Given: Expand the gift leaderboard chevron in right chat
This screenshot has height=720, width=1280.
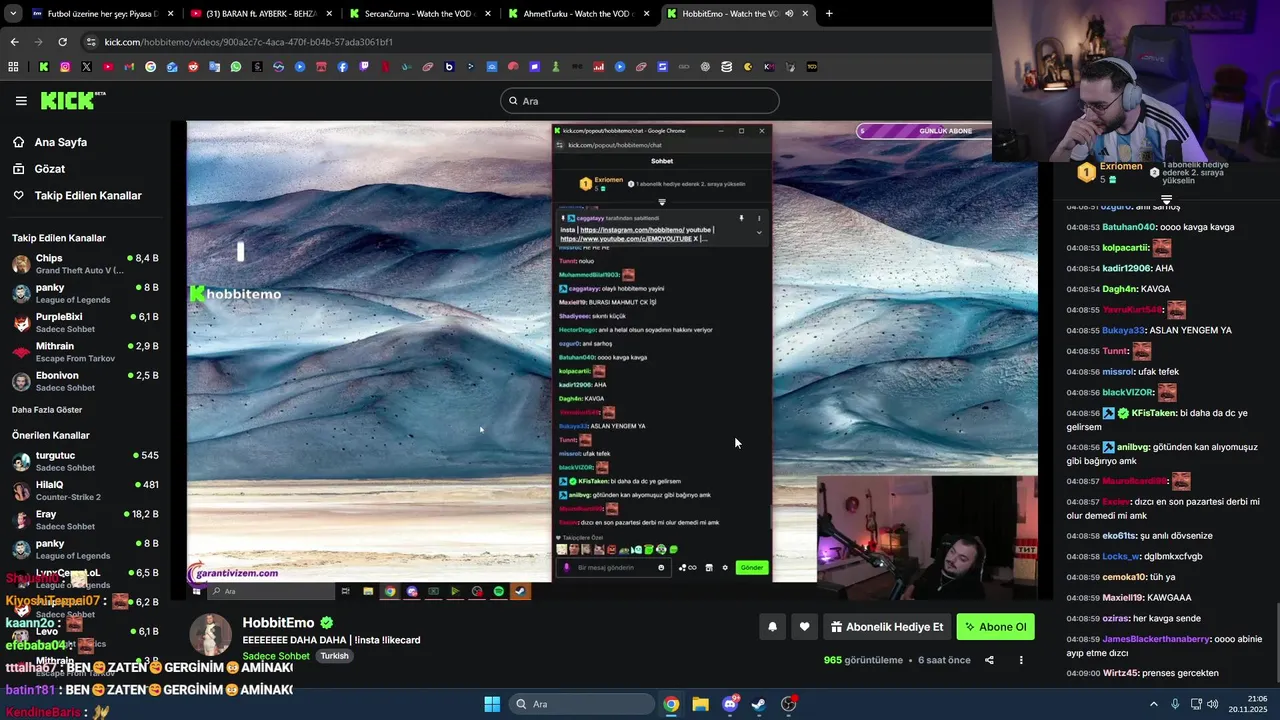Looking at the screenshot, I should tap(1166, 200).
